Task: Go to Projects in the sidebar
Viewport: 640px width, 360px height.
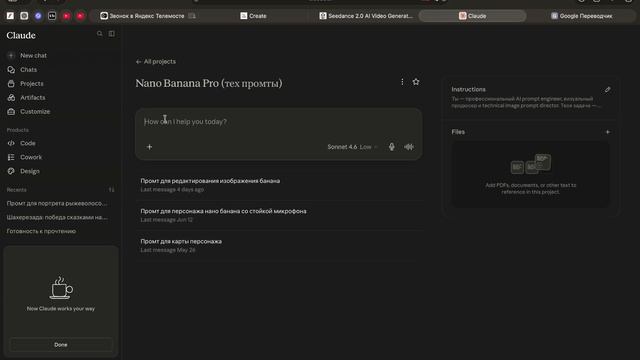Action: 32,84
